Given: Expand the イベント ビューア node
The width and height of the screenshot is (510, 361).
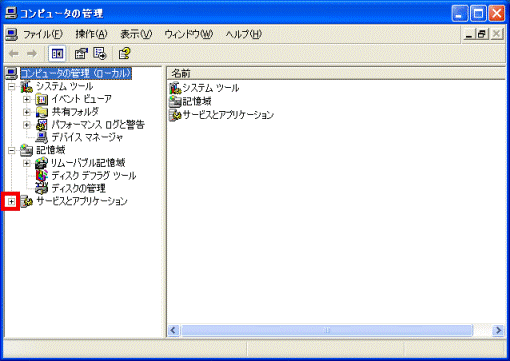Looking at the screenshot, I should 26,99.
